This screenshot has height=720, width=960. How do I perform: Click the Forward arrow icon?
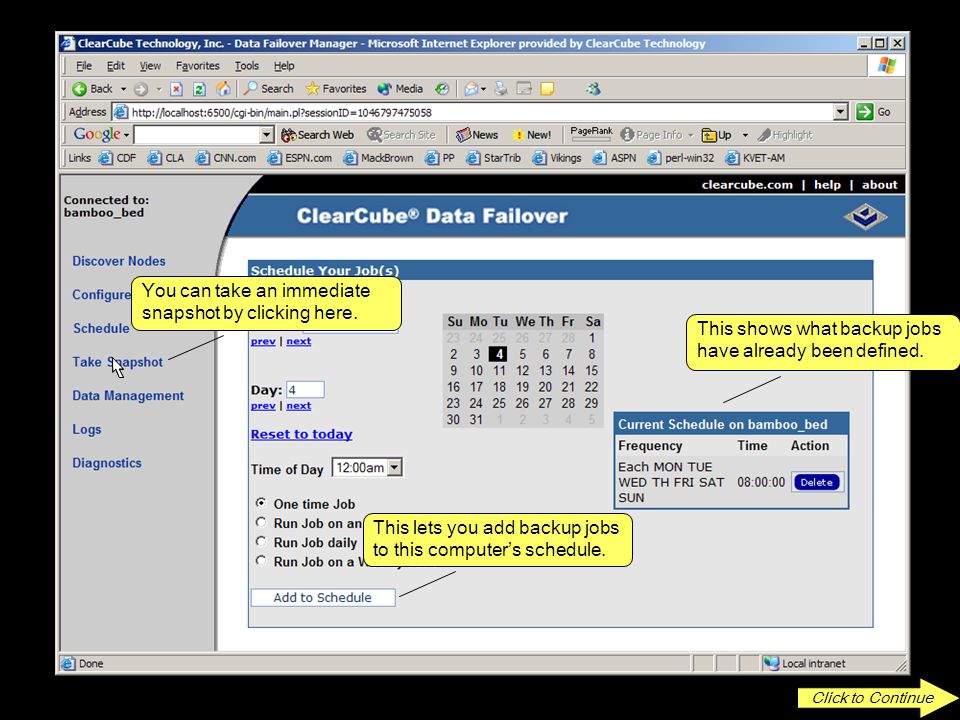click(141, 89)
